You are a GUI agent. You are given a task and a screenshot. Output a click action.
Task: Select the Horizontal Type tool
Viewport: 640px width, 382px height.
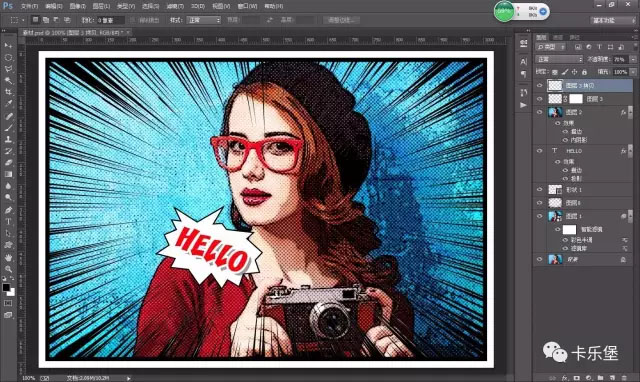click(8, 222)
